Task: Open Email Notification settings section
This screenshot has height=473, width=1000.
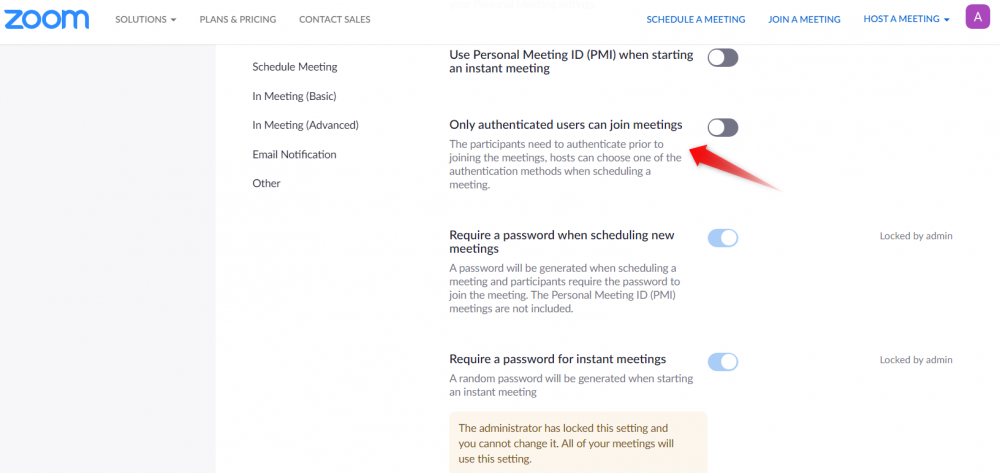Action: (x=294, y=154)
